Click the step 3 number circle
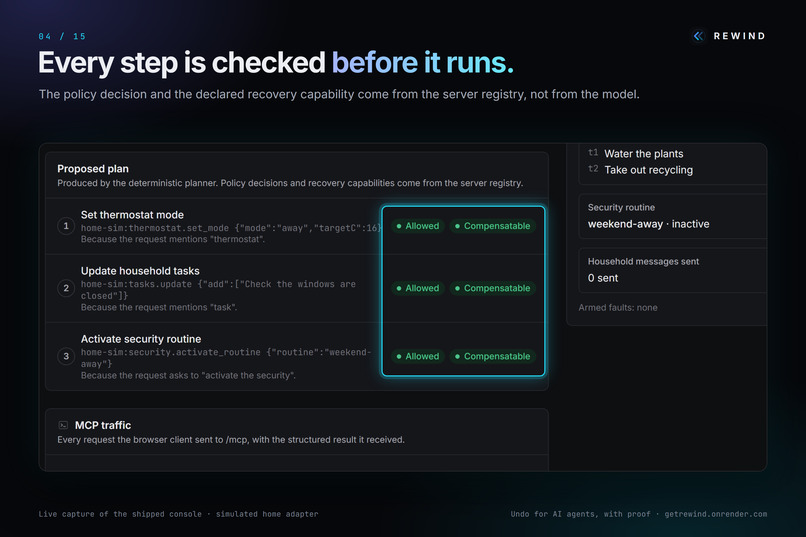 (x=66, y=356)
